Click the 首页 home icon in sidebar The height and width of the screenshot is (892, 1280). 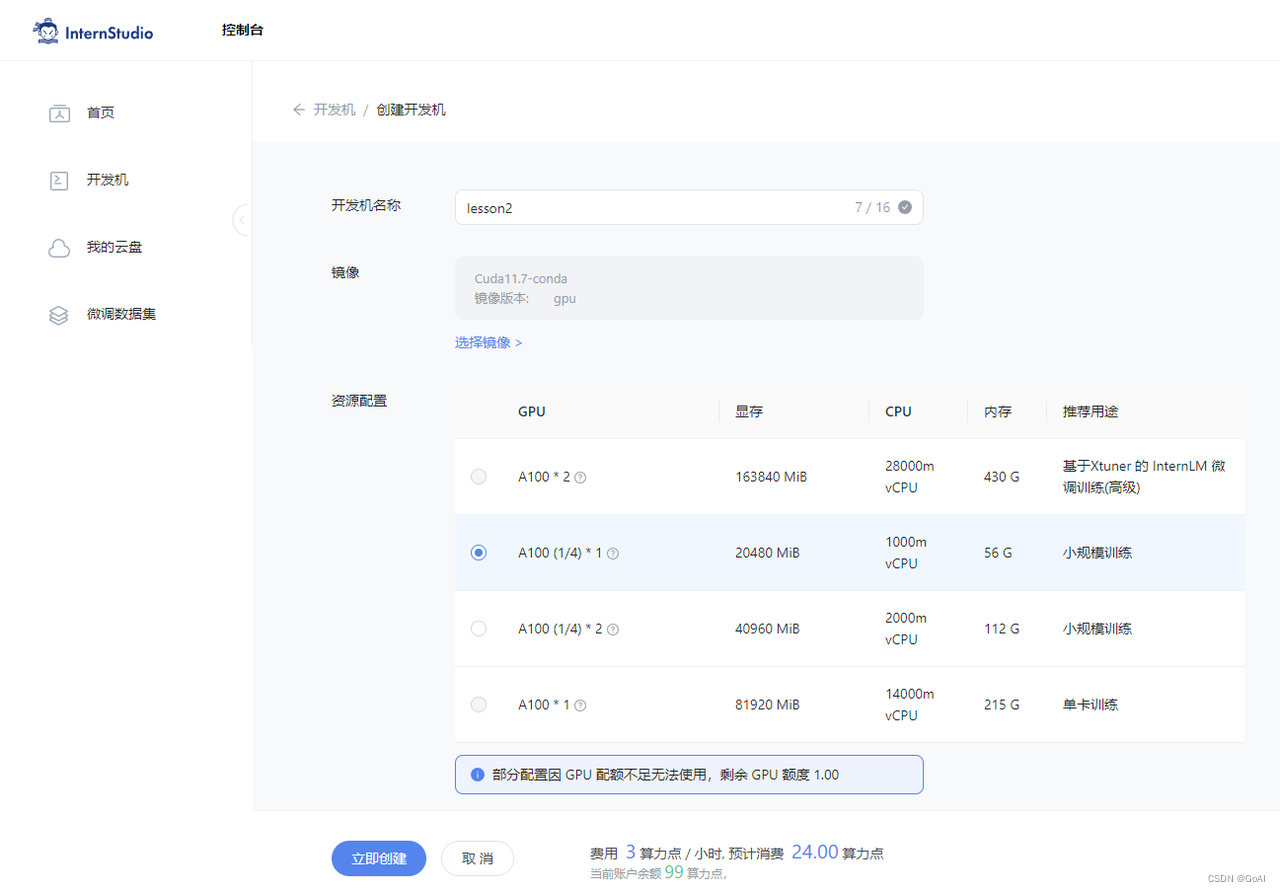point(59,113)
